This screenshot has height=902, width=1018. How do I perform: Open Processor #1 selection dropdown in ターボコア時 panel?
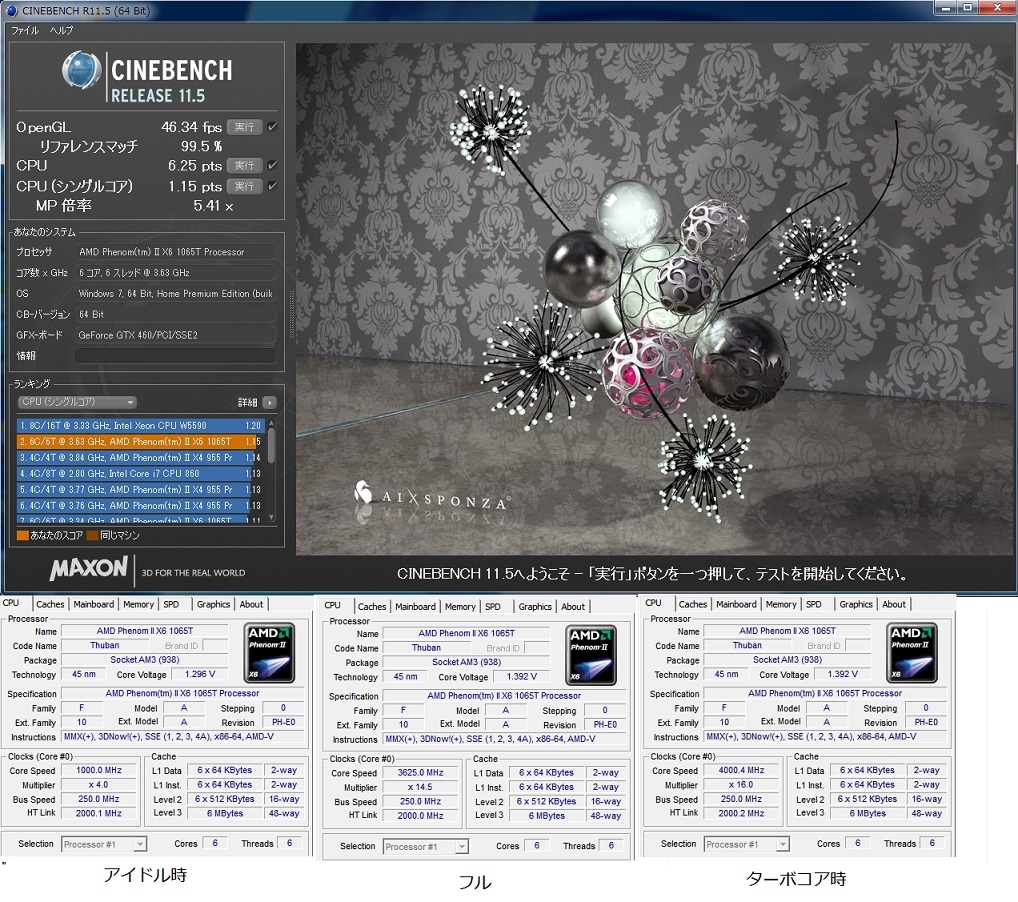pyautogui.click(x=747, y=844)
